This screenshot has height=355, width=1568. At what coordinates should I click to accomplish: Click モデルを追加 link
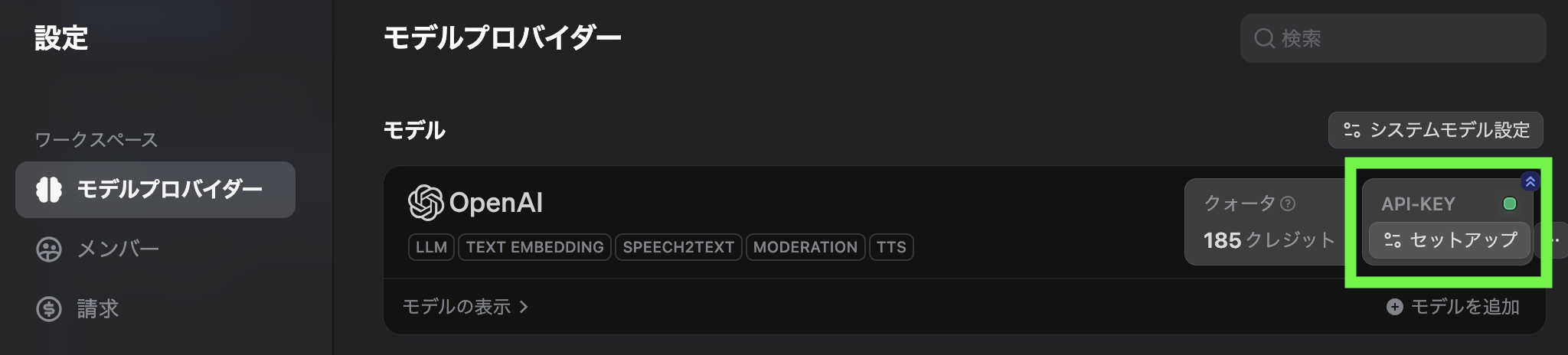click(x=1453, y=307)
